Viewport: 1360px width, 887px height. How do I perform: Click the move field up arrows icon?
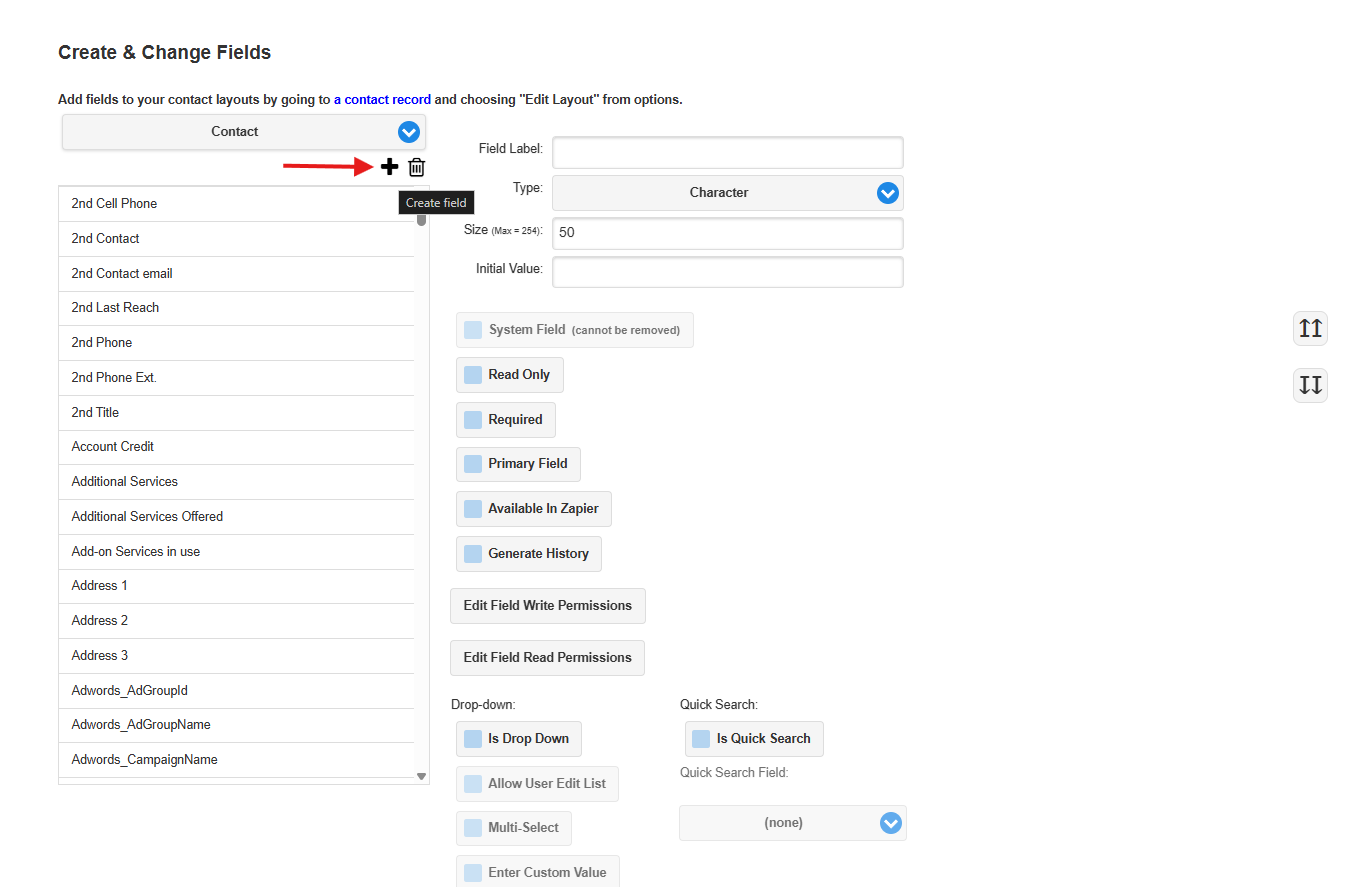pos(1310,328)
